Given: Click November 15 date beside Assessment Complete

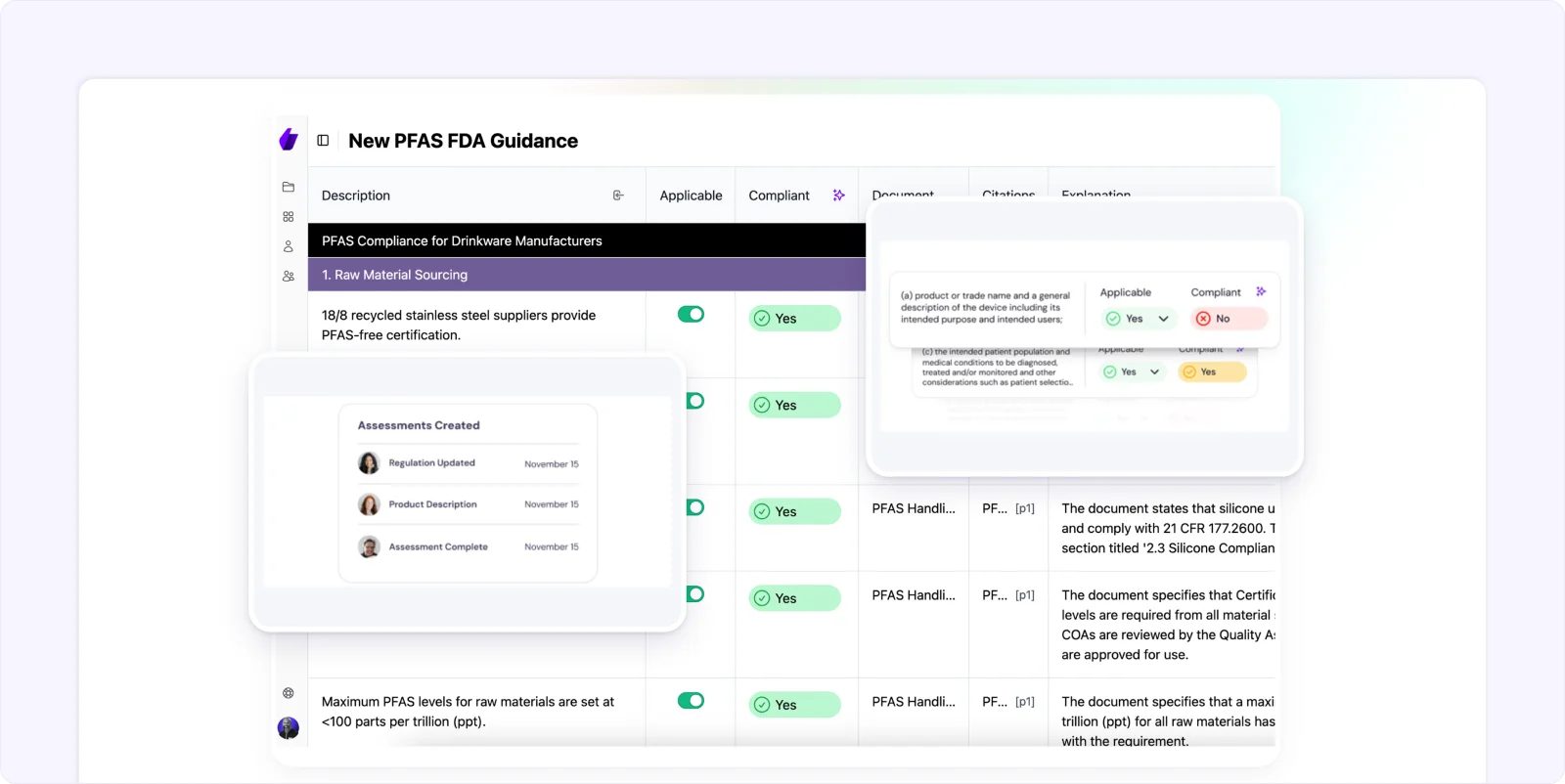Looking at the screenshot, I should [x=552, y=547].
